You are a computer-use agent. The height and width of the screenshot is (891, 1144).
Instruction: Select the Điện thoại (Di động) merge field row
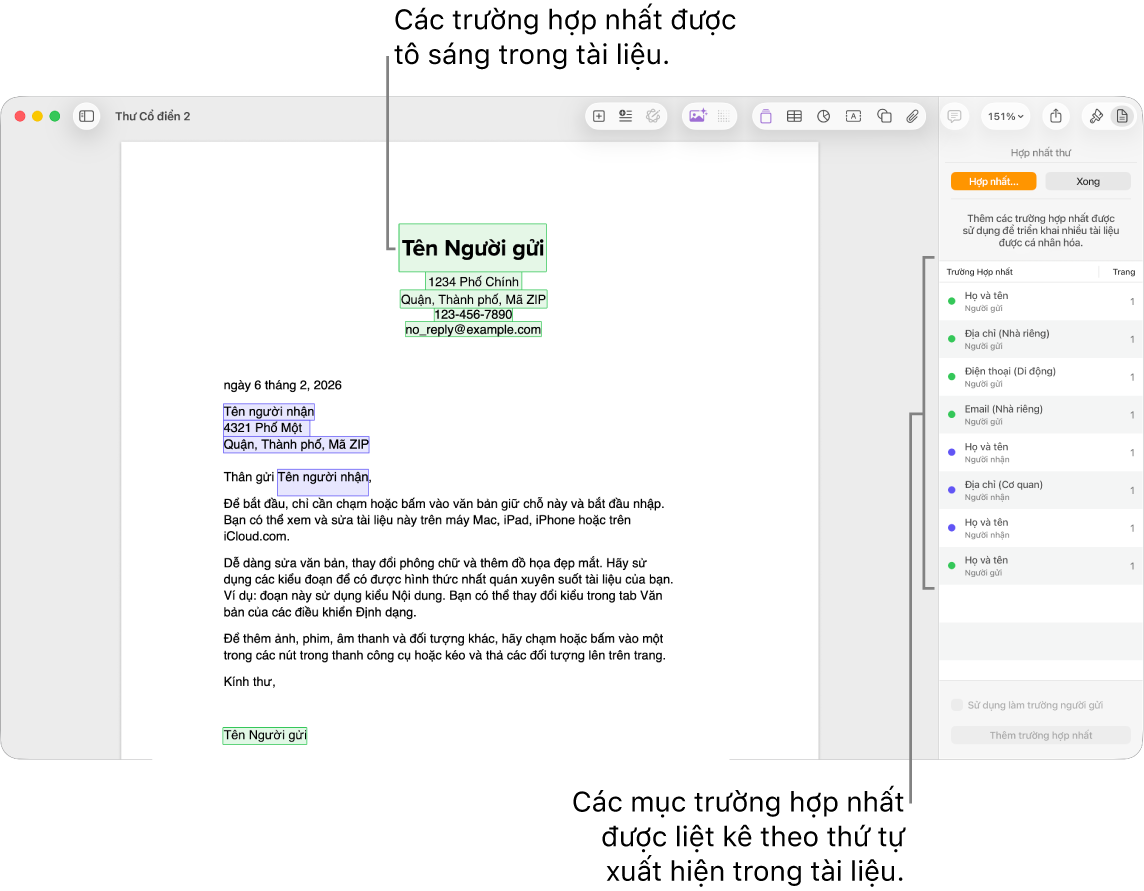[1041, 377]
